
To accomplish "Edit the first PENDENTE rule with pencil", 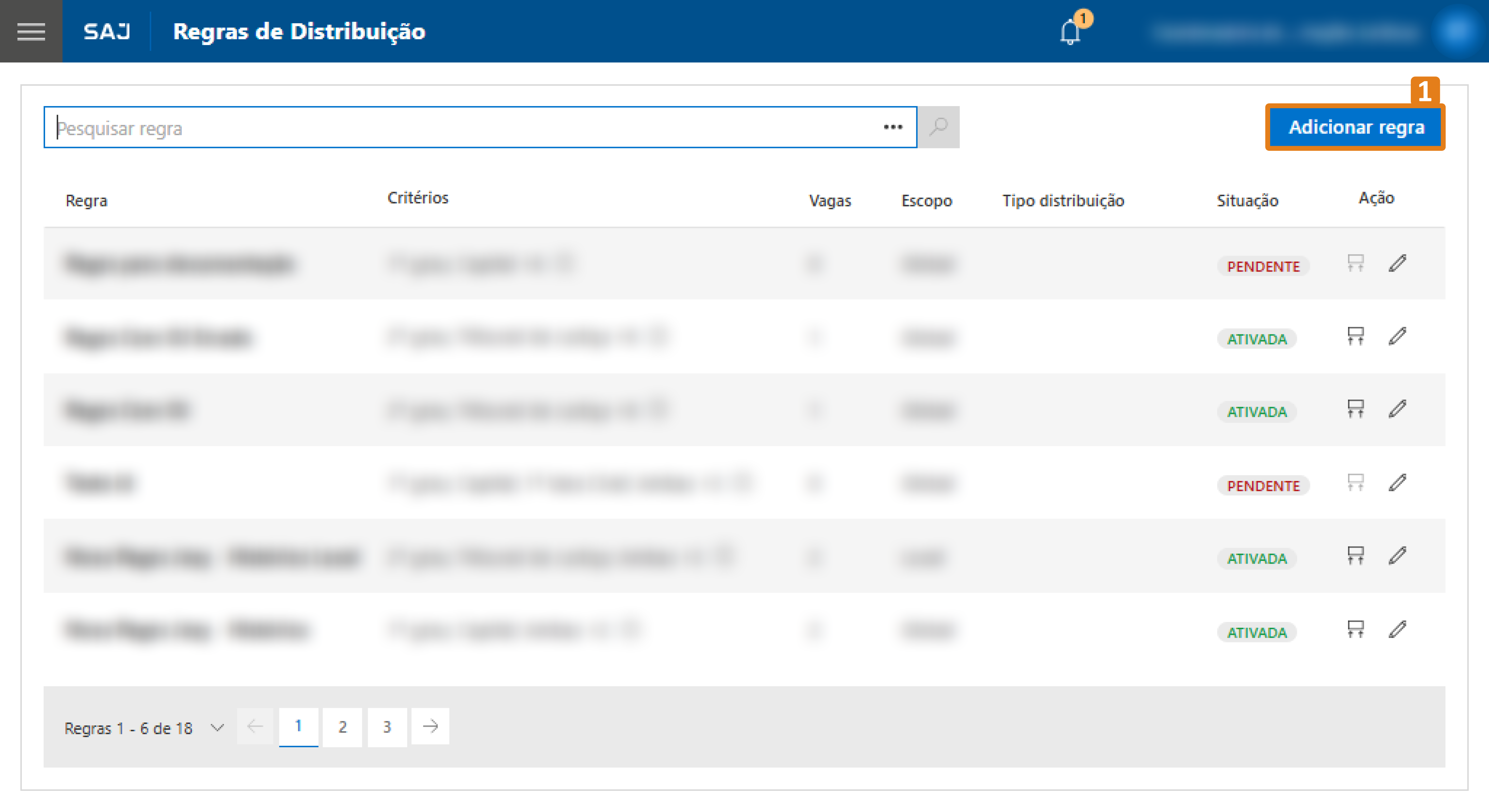I will point(1397,263).
